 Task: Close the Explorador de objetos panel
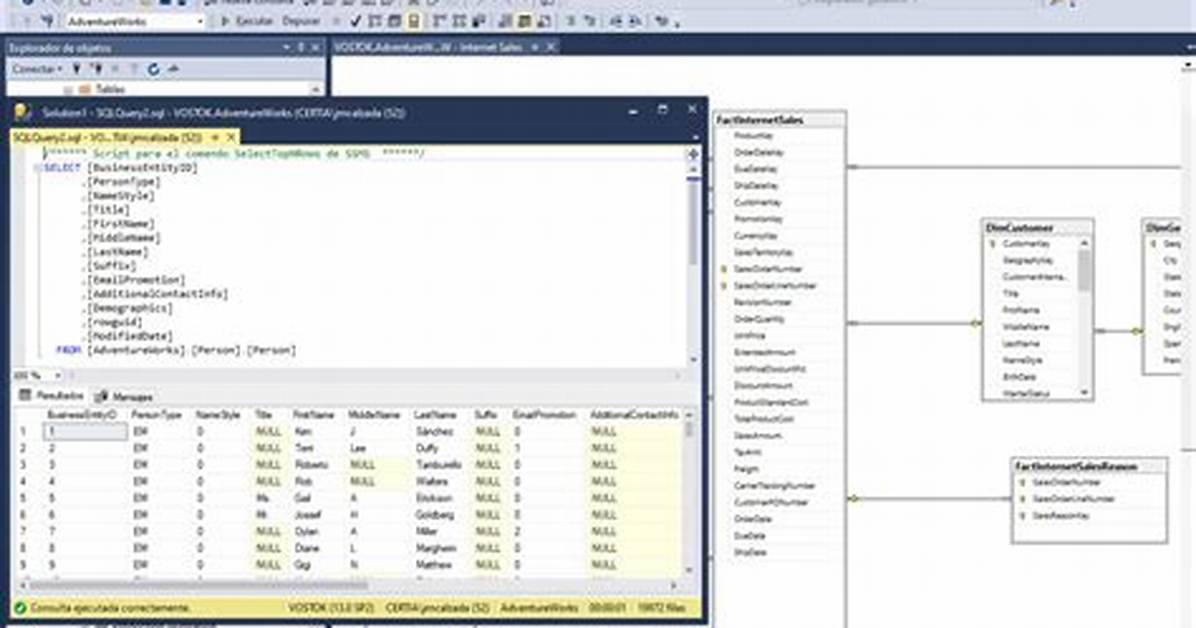pos(315,47)
